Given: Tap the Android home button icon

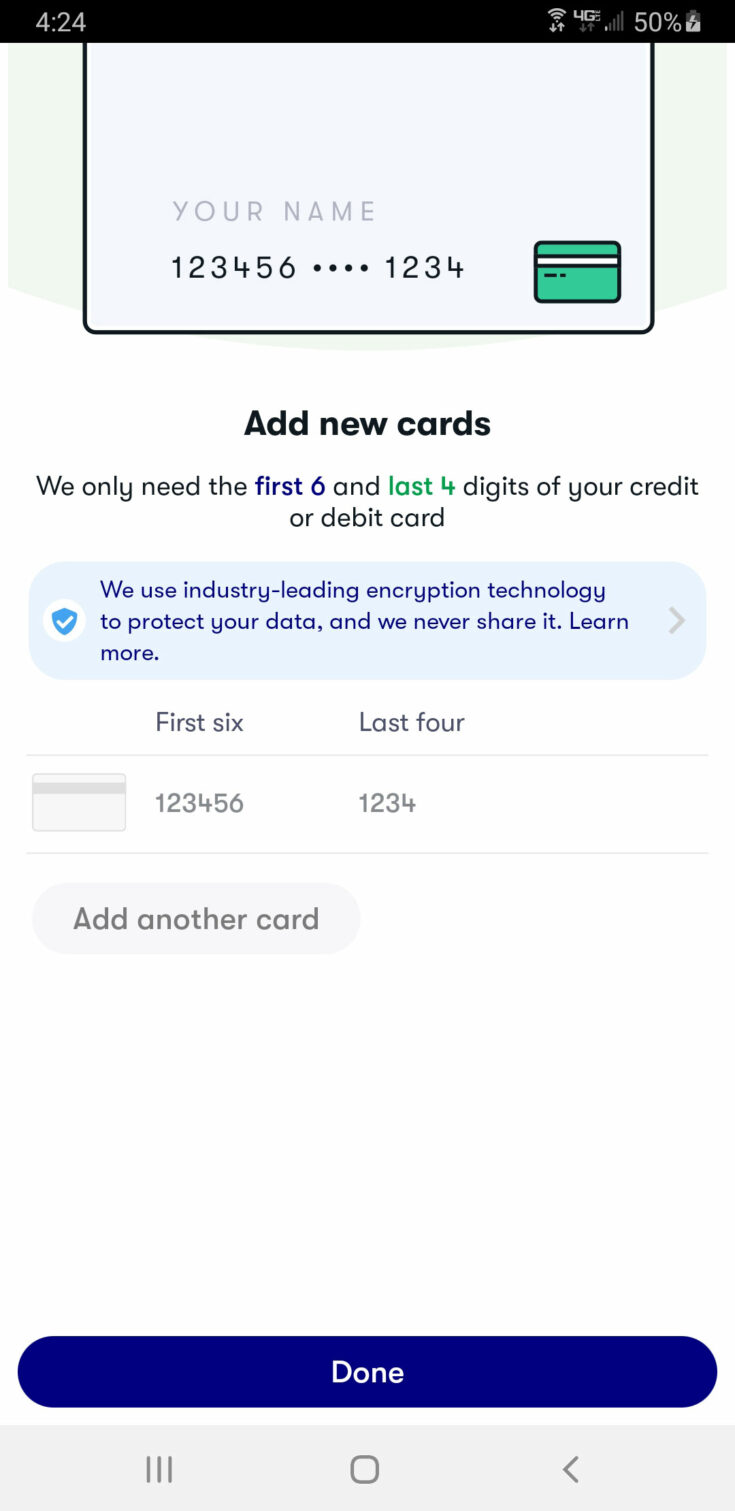Looking at the screenshot, I should click(x=365, y=1468).
